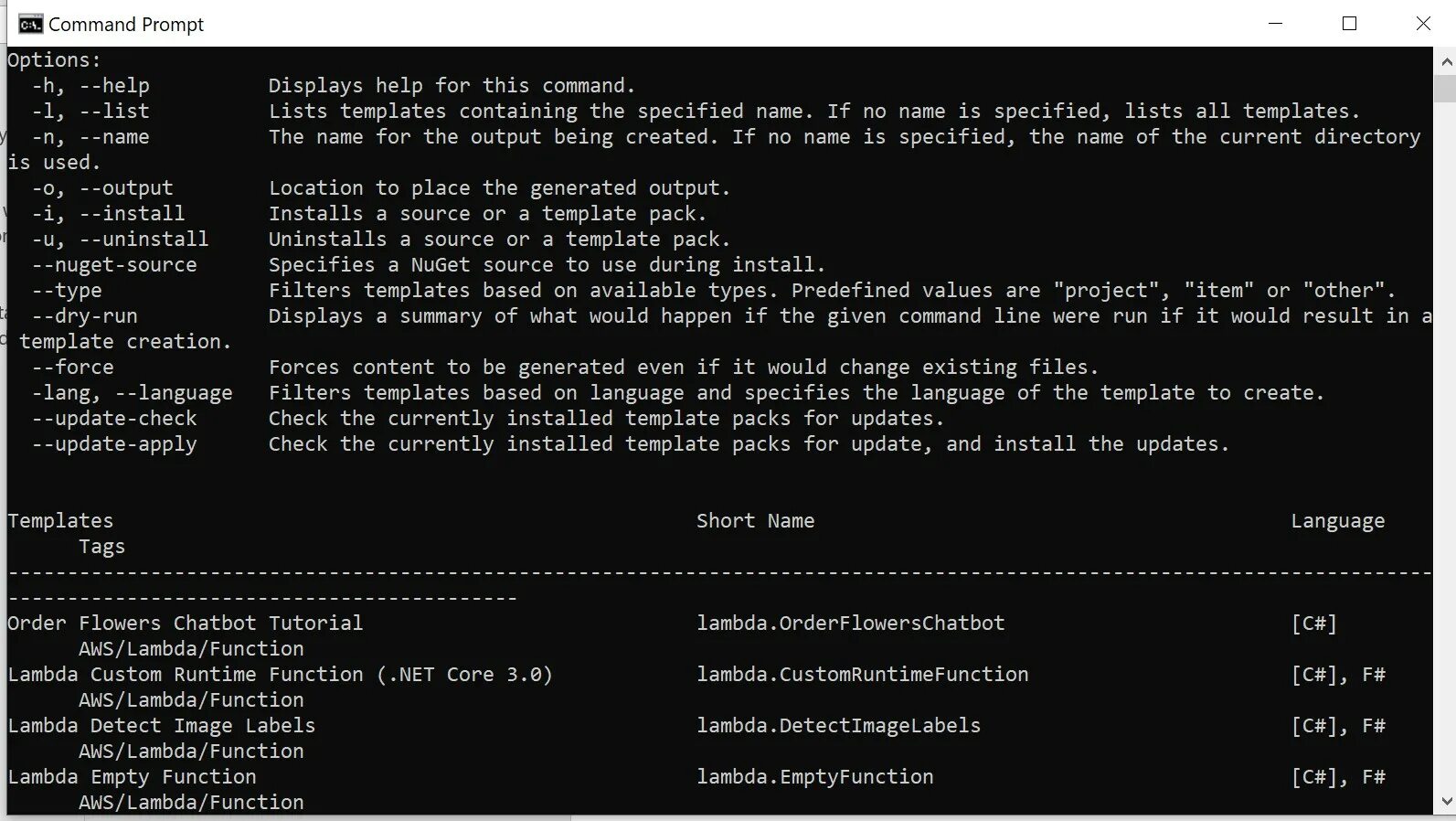Minimize the Command Prompt window
Image resolution: width=1456 pixels, height=821 pixels.
click(x=1276, y=24)
